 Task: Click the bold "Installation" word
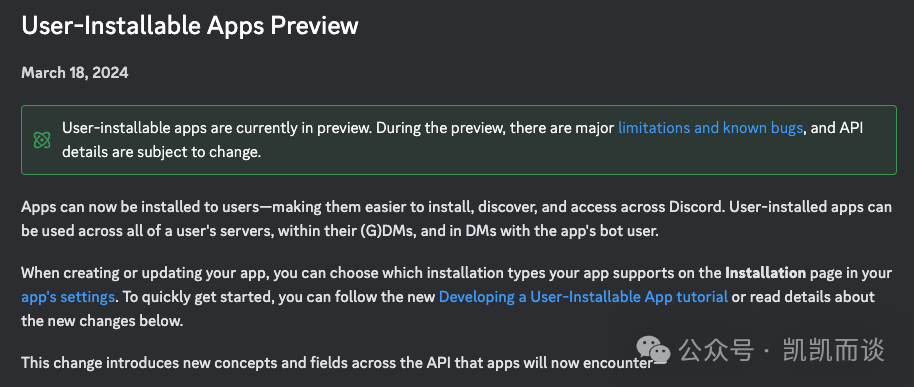point(765,273)
